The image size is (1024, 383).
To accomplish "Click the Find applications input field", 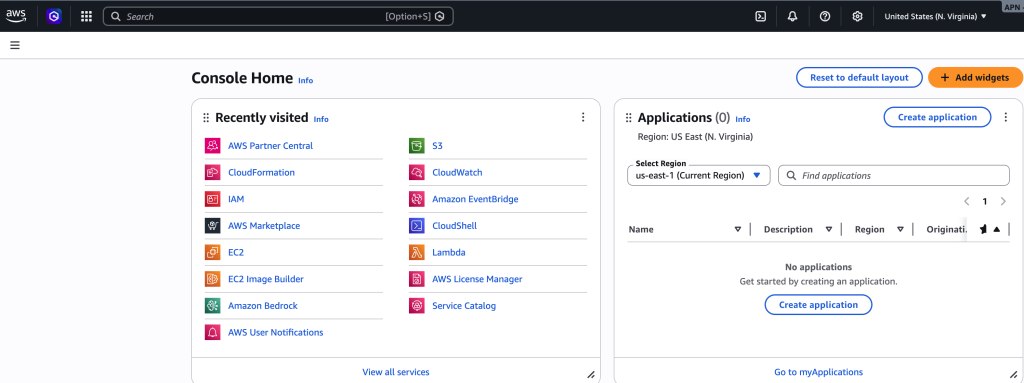I will [893, 175].
